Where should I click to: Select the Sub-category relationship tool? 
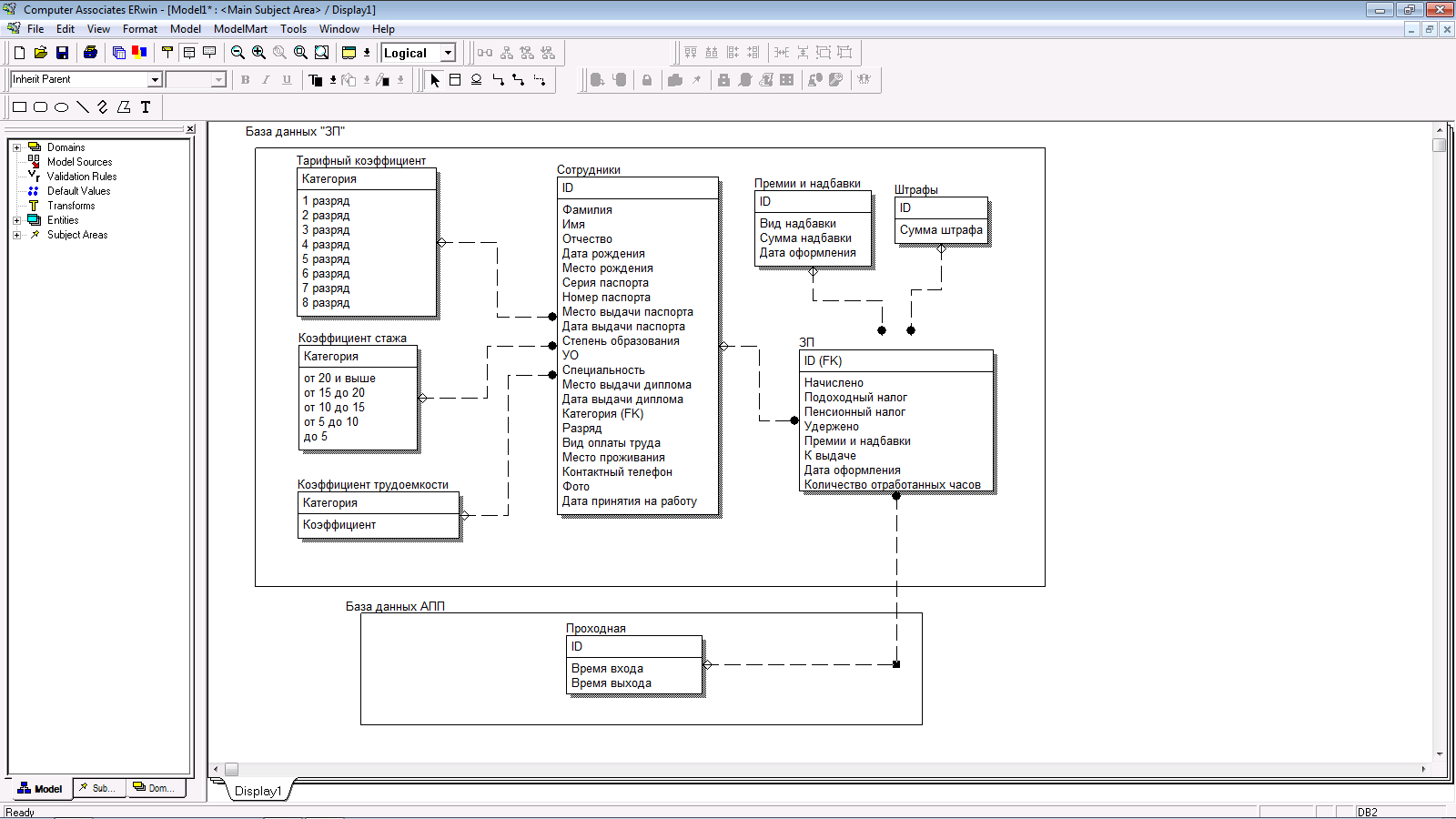(476, 80)
